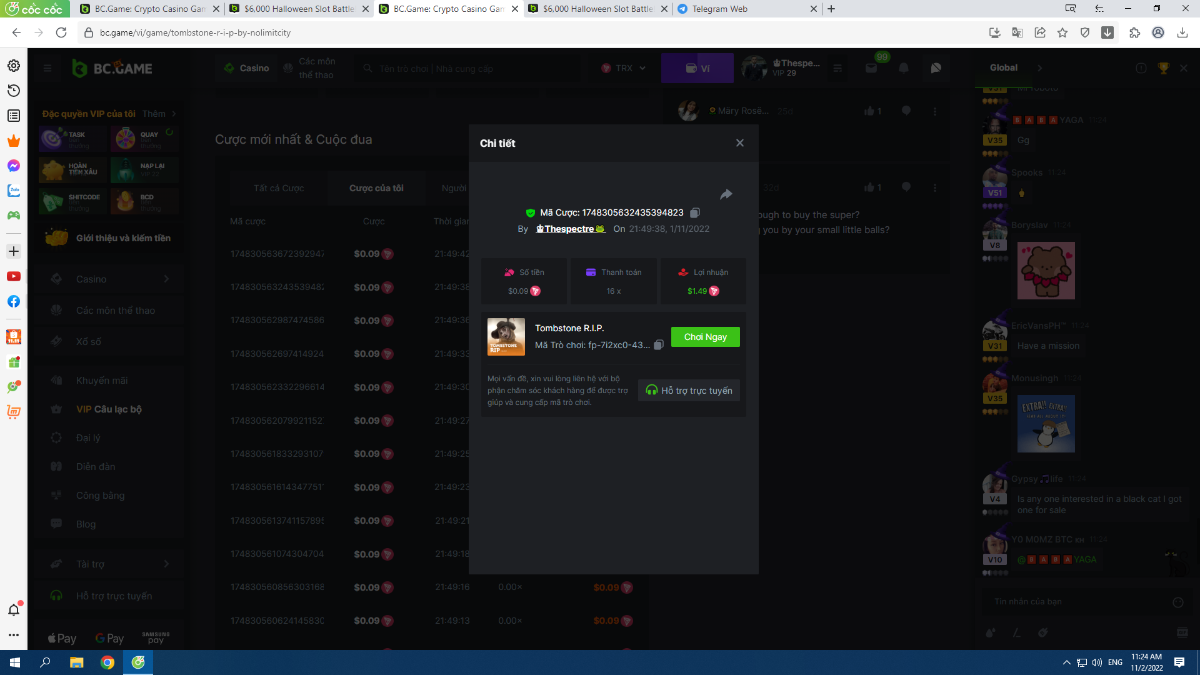Viewport: 1200px width, 675px height.
Task: Open Thespectre player profile link
Action: tap(571, 229)
